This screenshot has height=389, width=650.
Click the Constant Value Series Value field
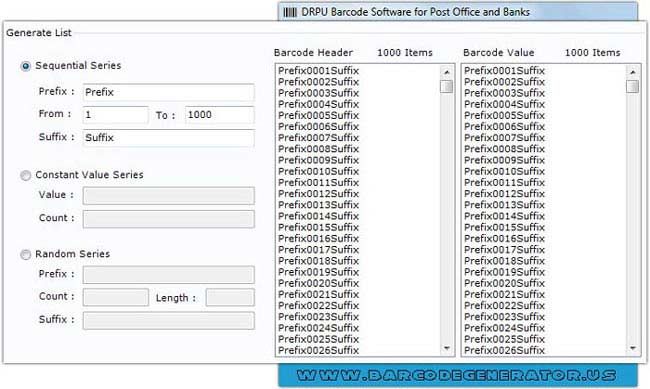pos(168,195)
